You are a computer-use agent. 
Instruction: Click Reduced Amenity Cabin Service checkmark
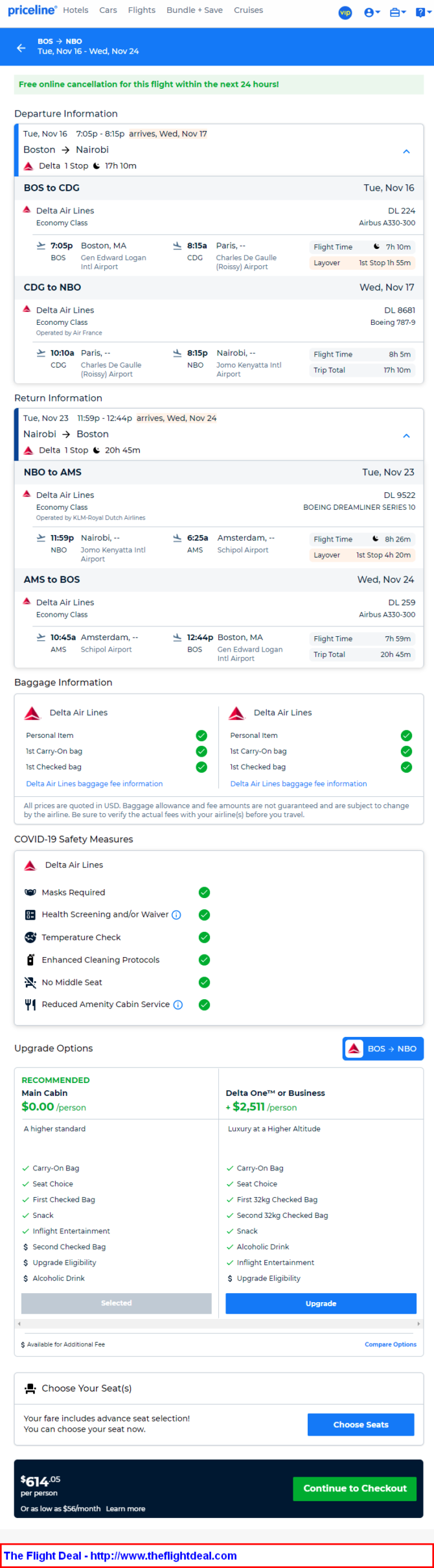pos(204,1004)
